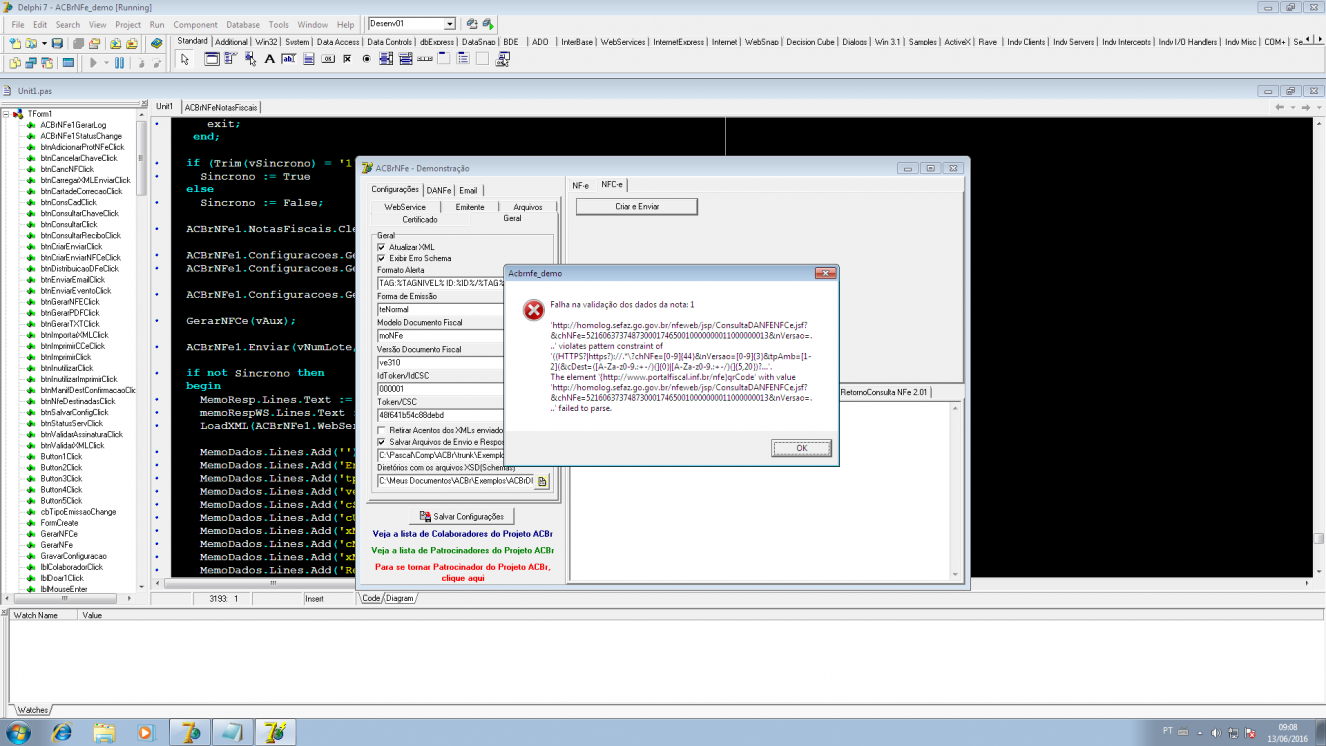This screenshot has height=746, width=1326.
Task: Click the Pause program icon
Action: pos(119,62)
